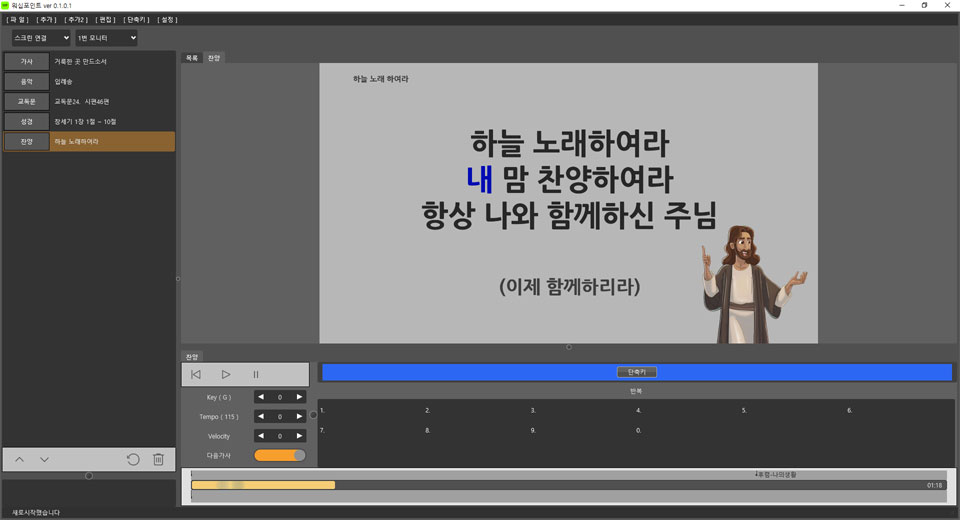
Task: Click the splitter handle below list toolbar
Action: (x=89, y=476)
